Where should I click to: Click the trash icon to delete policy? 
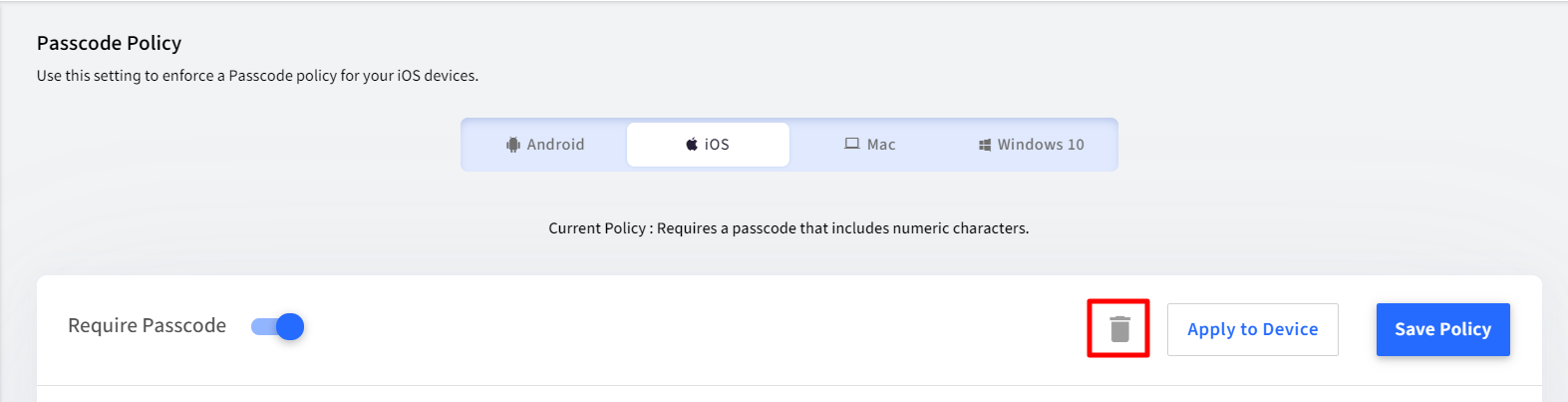click(1119, 329)
